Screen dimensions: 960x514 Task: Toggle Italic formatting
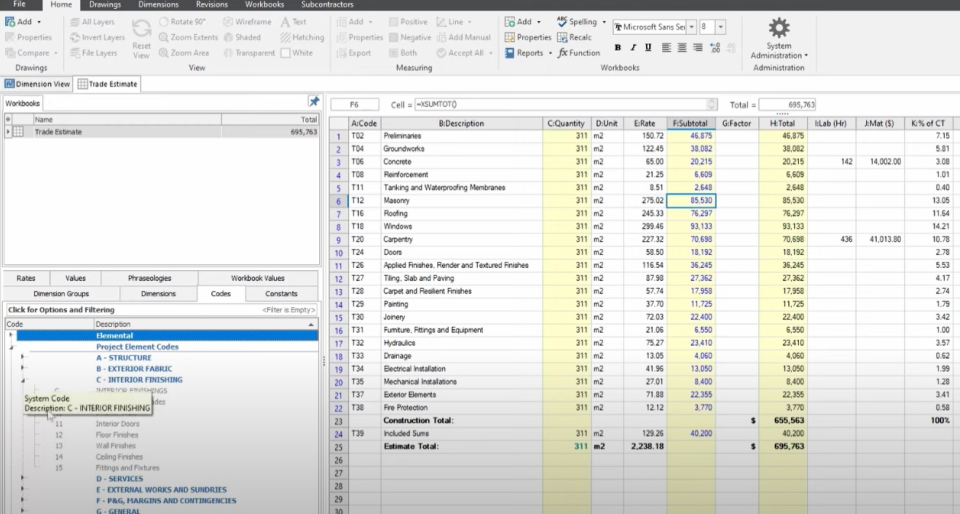pyautogui.click(x=633, y=48)
